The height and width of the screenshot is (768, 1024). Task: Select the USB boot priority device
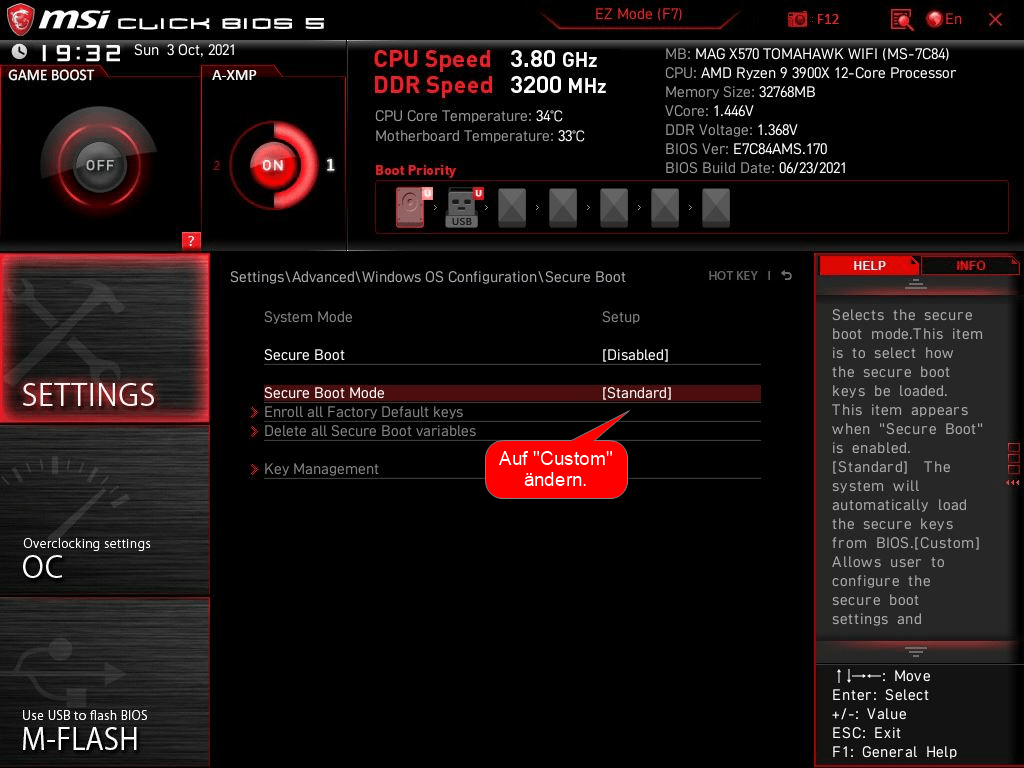tap(464, 207)
